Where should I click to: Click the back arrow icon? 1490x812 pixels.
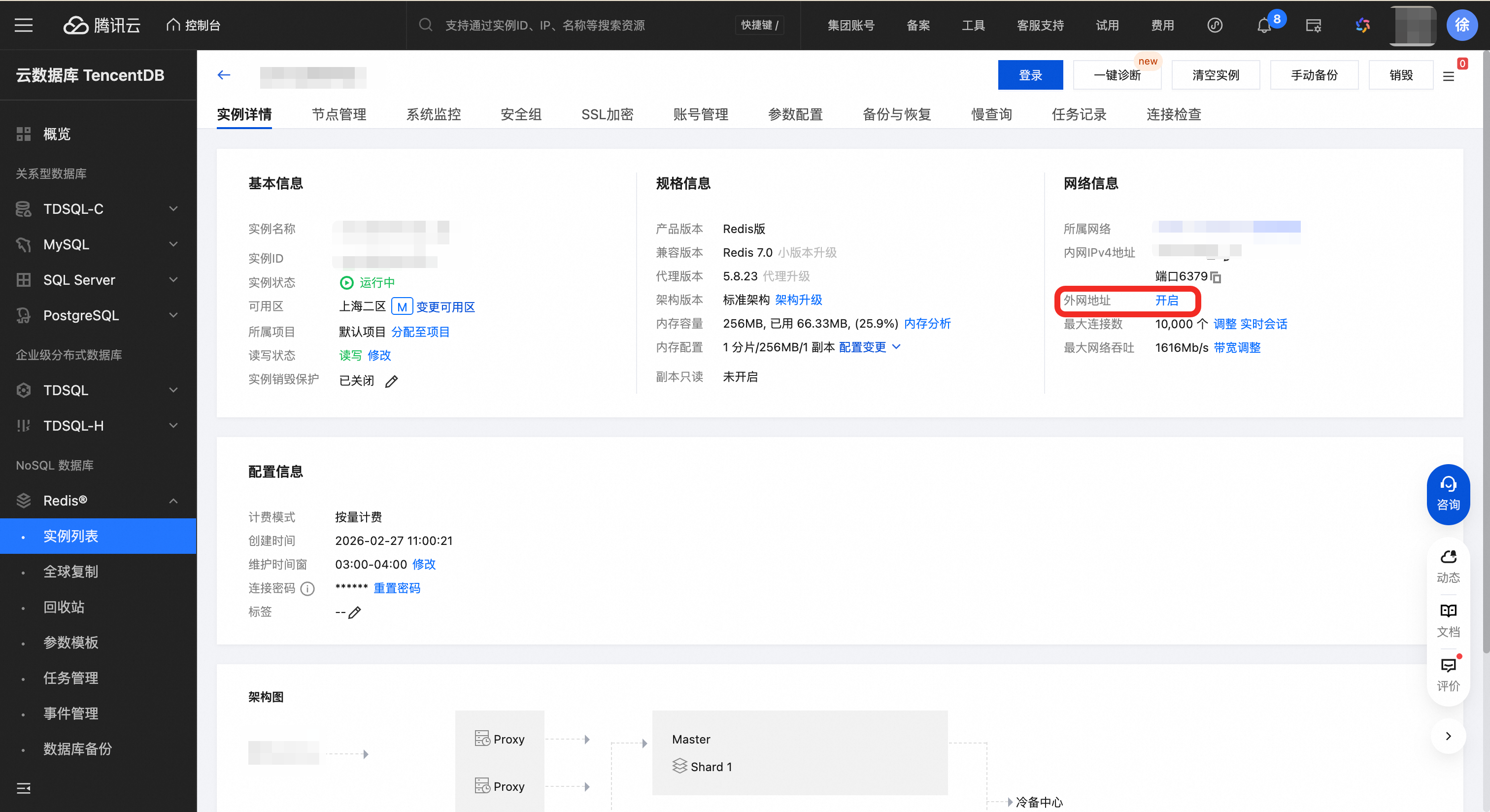(x=224, y=75)
